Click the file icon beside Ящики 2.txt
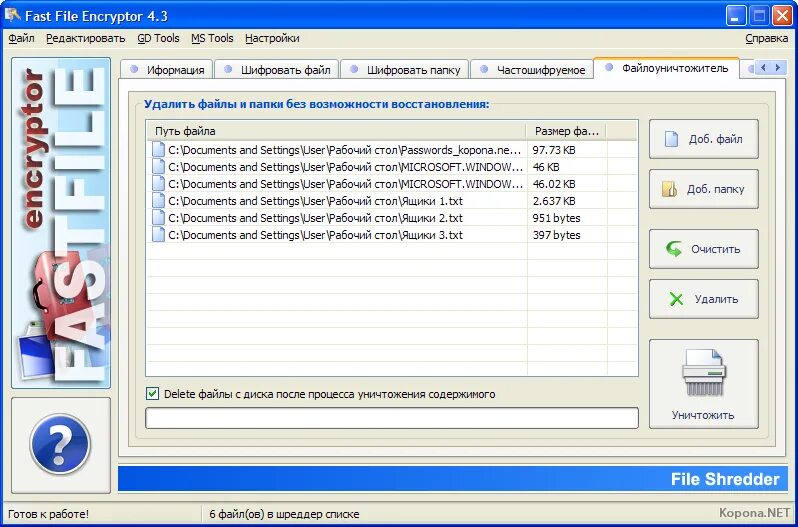Screen dimensions: 798x527 [159, 218]
